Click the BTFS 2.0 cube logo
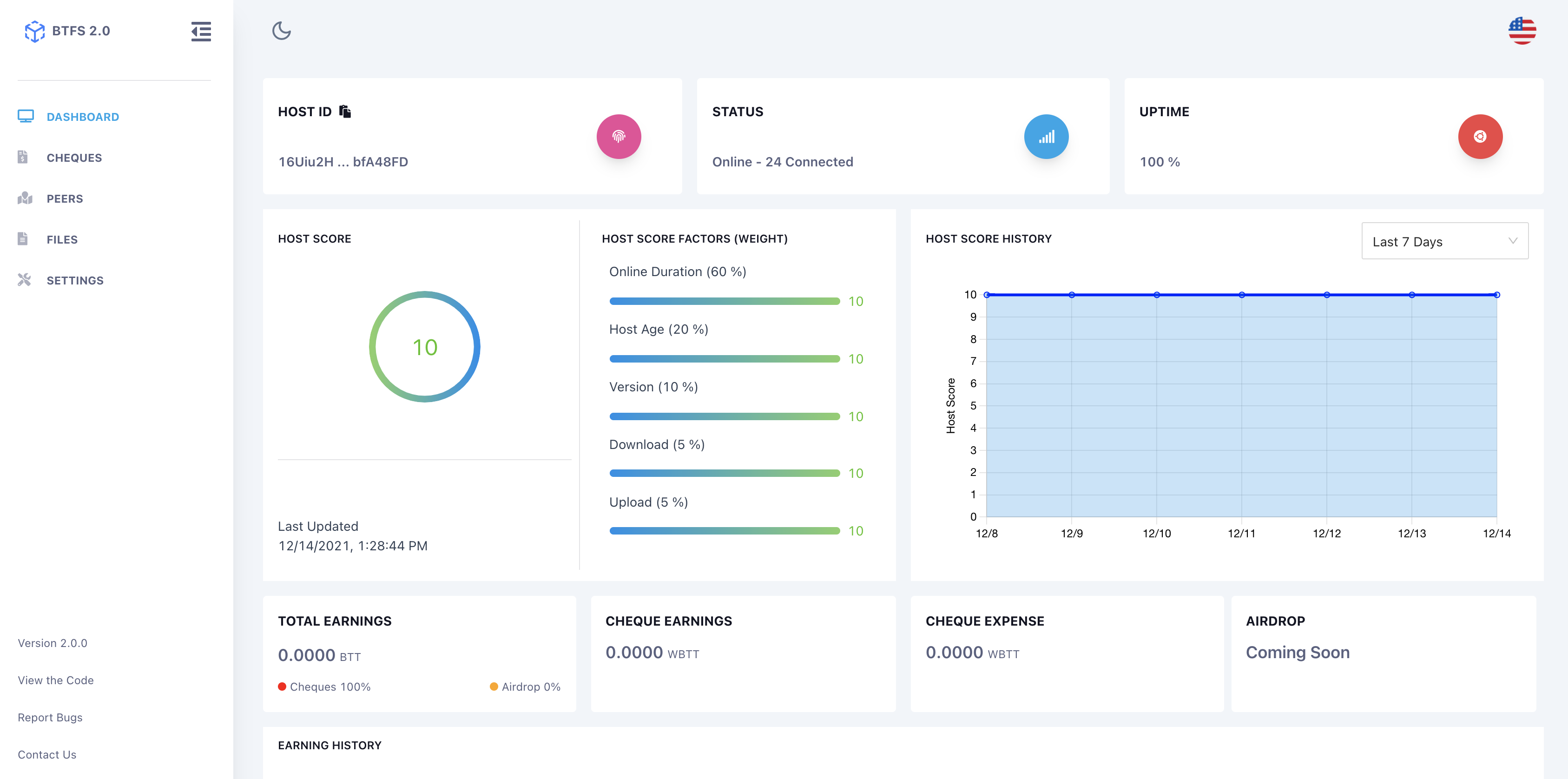The image size is (1568, 779). point(35,30)
